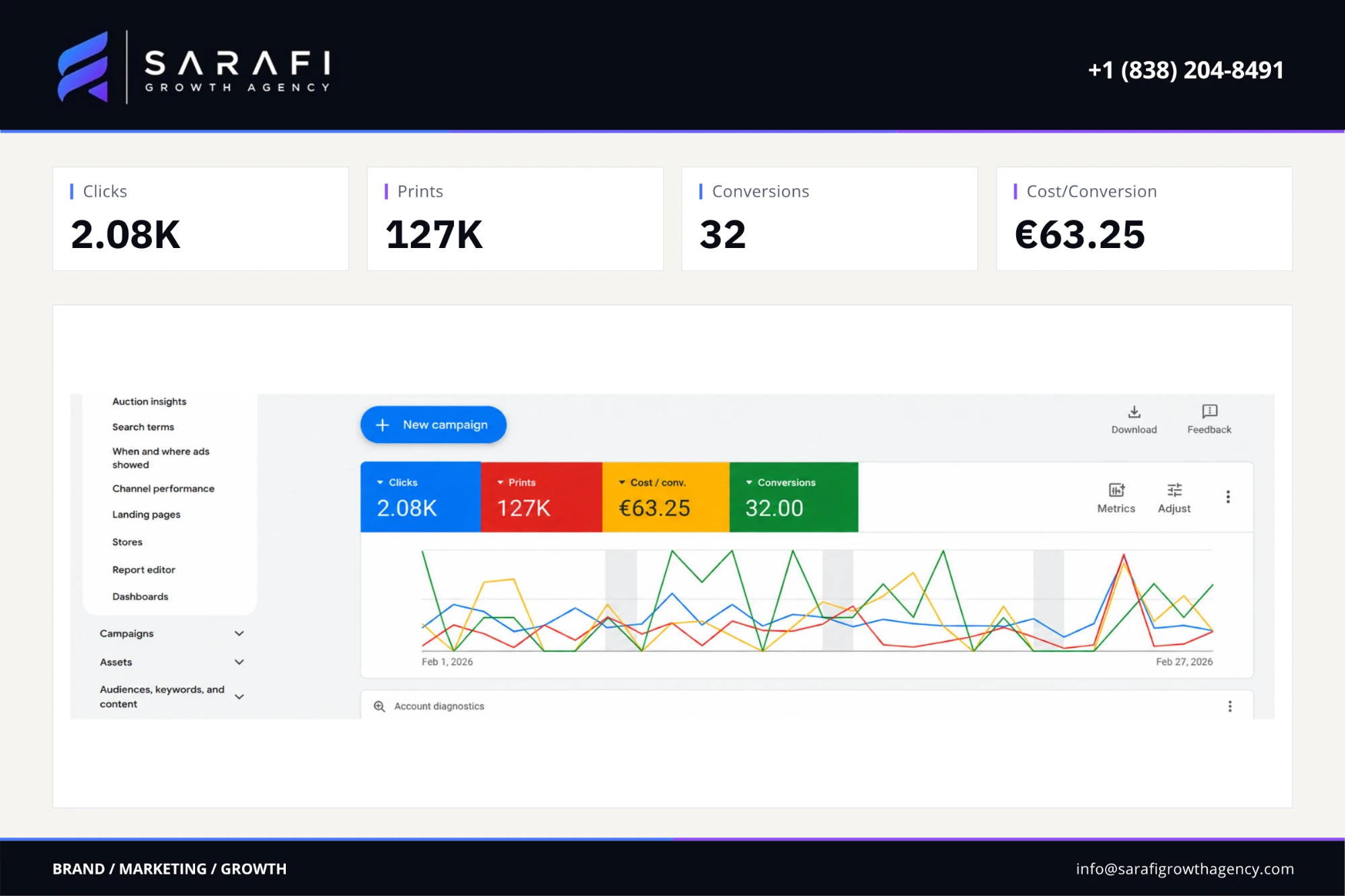This screenshot has height=896, width=1345.
Task: Click BRAND / MARKETING / GROWTH footer text
Action: (169, 868)
